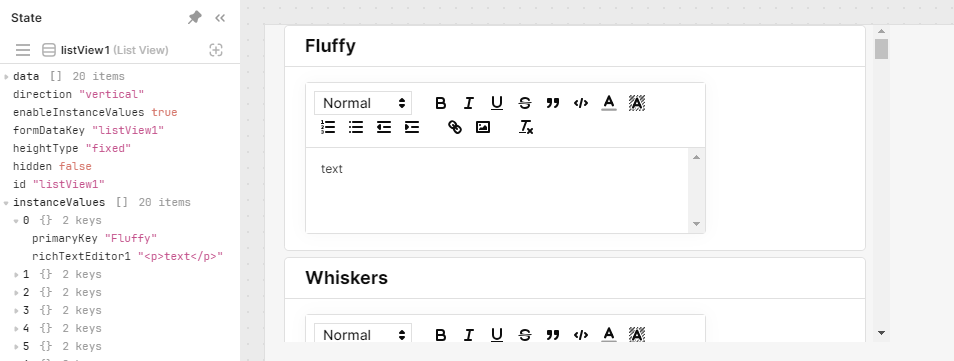Expand instanceValues item 1
This screenshot has width=954, height=361.
(x=16, y=275)
